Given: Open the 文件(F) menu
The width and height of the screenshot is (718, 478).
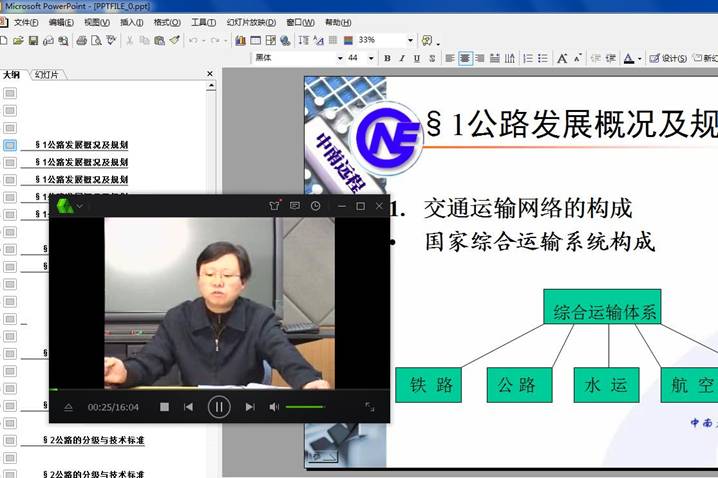Looking at the screenshot, I should click(26, 22).
